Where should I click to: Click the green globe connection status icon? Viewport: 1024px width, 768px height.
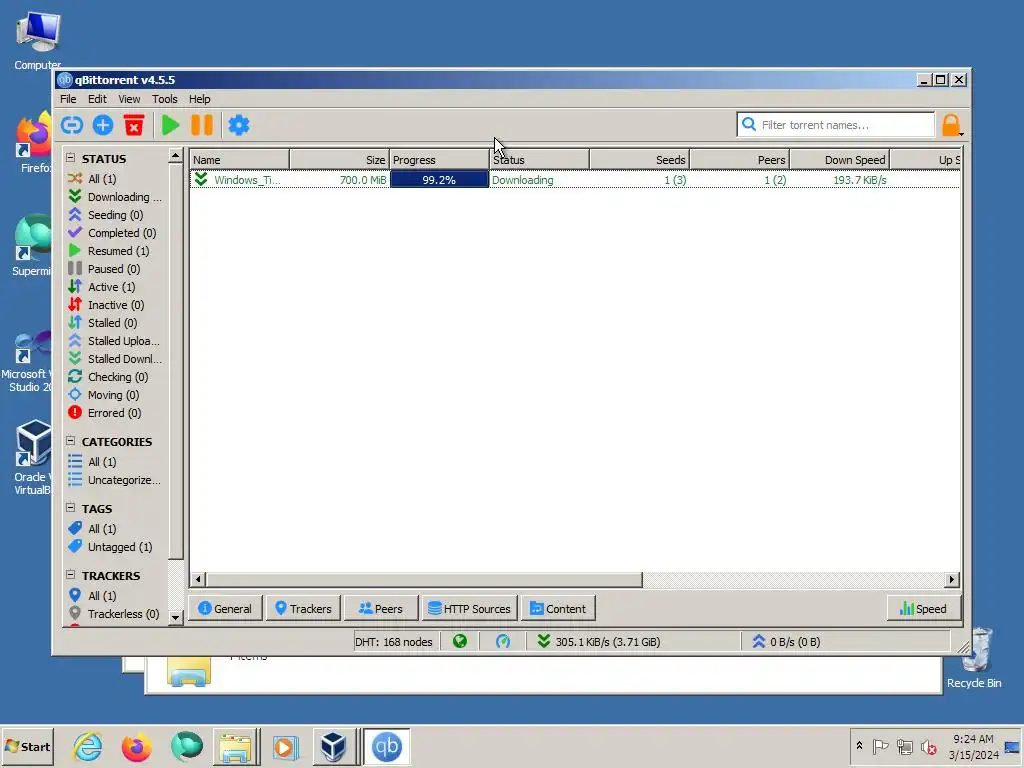[x=460, y=641]
